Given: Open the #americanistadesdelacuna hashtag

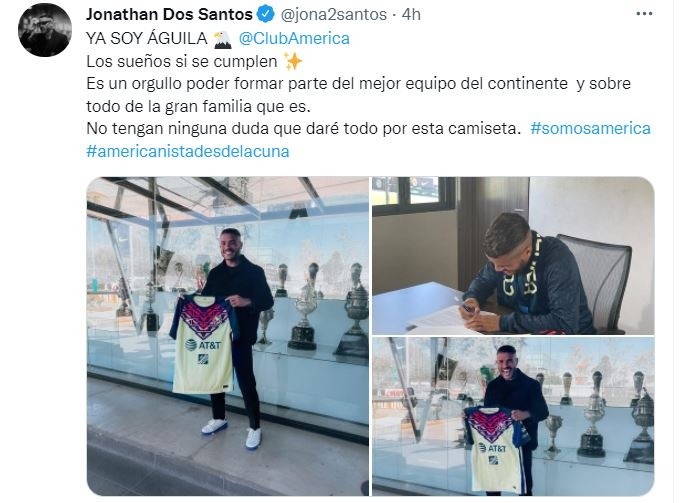Looking at the screenshot, I should pyautogui.click(x=188, y=152).
